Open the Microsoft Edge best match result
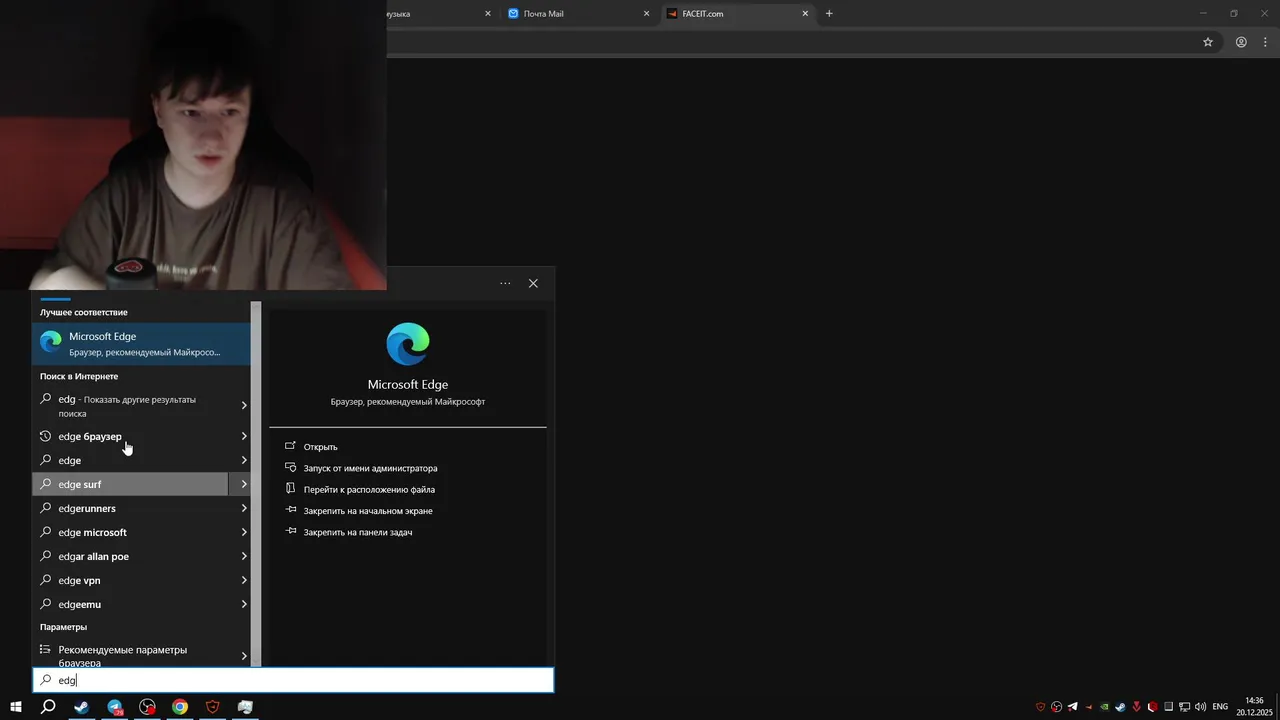The width and height of the screenshot is (1280, 720). 141,343
